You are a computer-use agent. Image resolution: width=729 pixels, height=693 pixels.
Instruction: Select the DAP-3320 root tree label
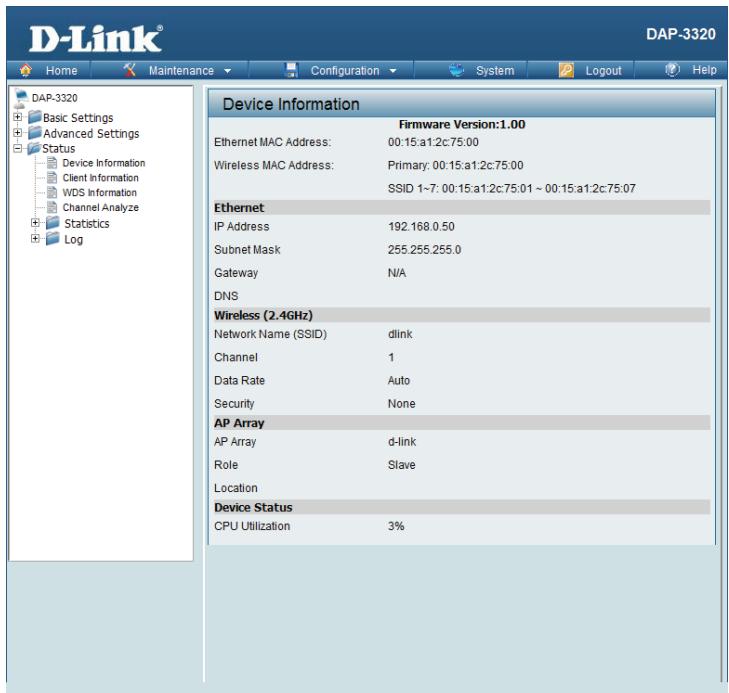54,98
